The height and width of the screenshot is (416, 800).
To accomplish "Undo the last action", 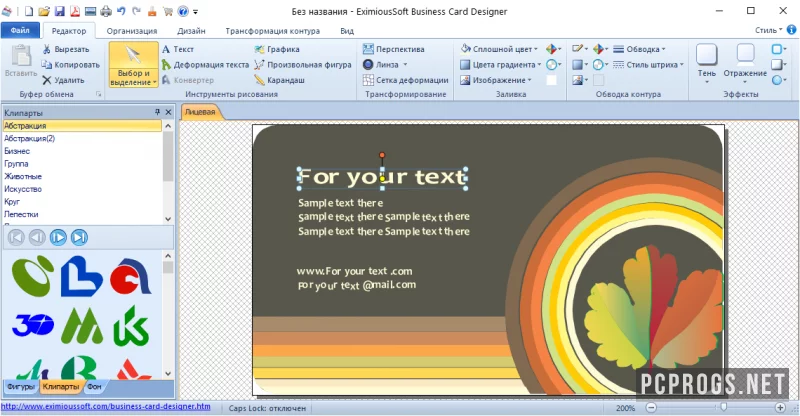I will (x=121, y=11).
